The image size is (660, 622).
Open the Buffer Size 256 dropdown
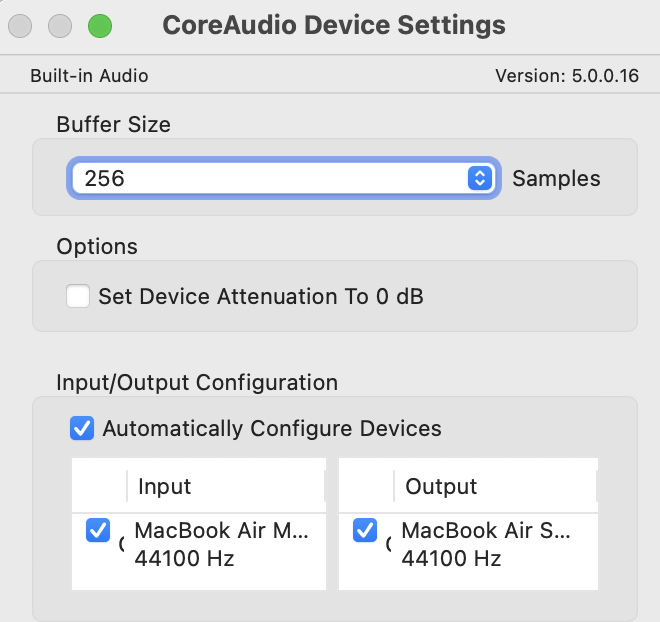point(270,179)
